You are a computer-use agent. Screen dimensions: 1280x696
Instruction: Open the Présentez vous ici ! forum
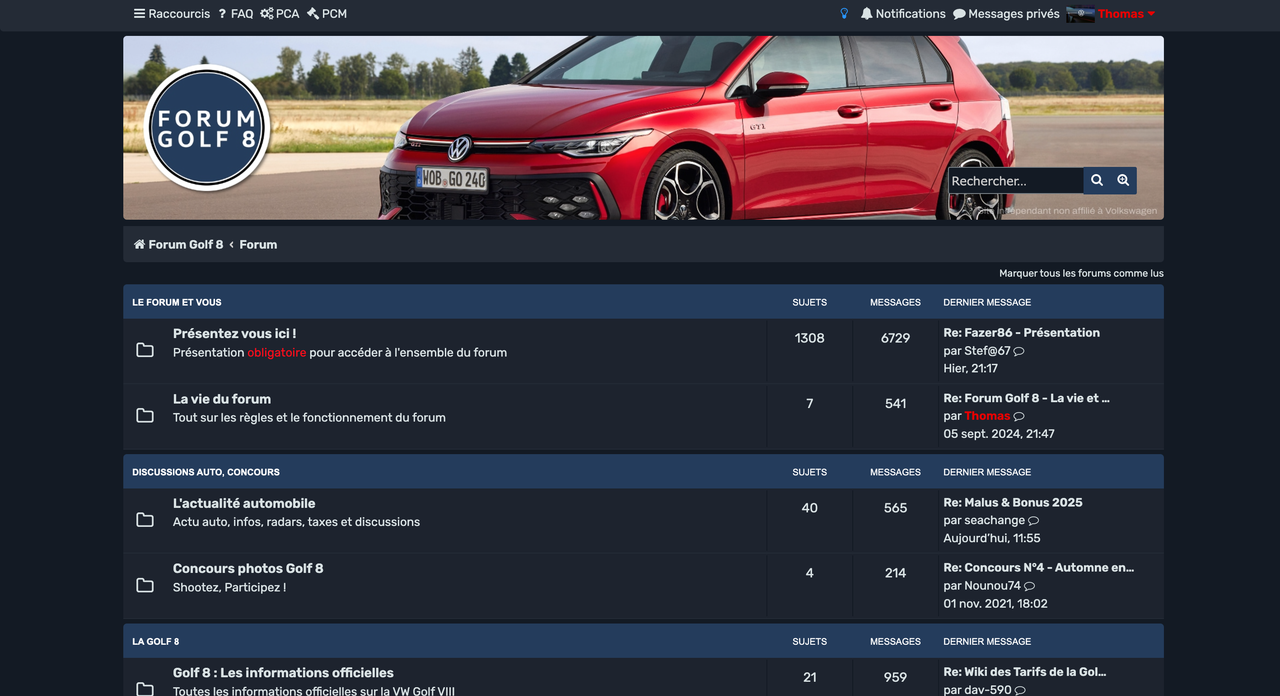pyautogui.click(x=234, y=333)
